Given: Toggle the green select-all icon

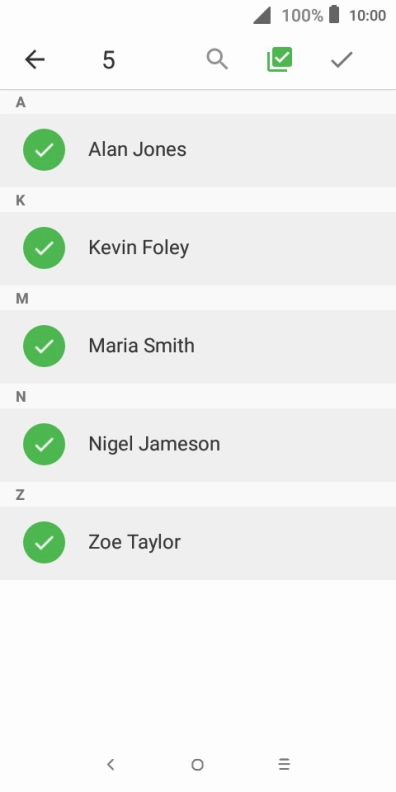Looking at the screenshot, I should pyautogui.click(x=280, y=60).
